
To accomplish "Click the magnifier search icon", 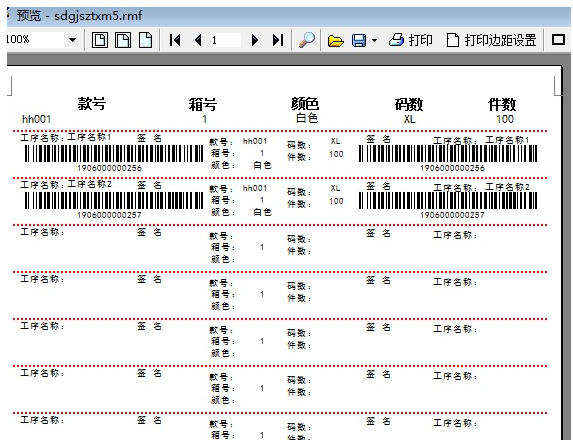I will (307, 40).
